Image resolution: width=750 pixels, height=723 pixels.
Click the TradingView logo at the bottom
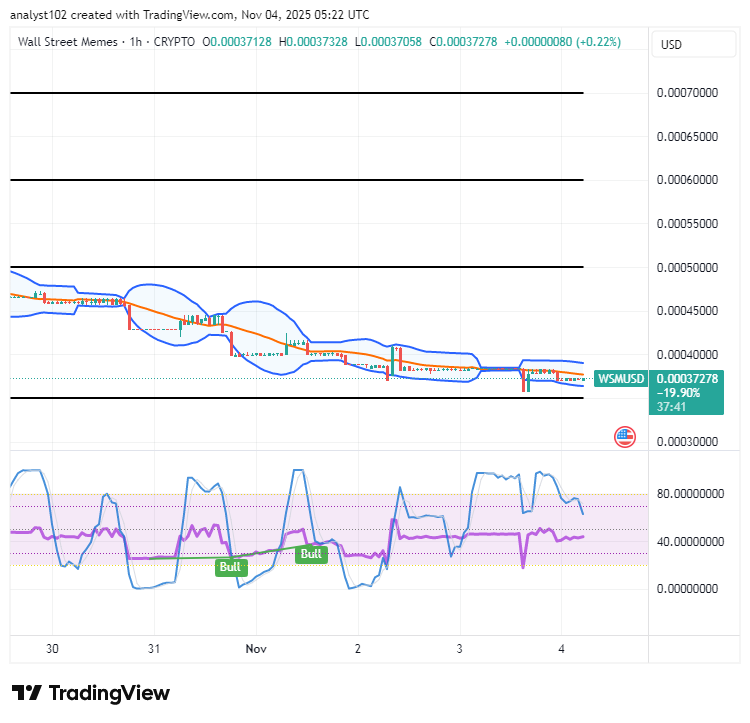tap(90, 693)
